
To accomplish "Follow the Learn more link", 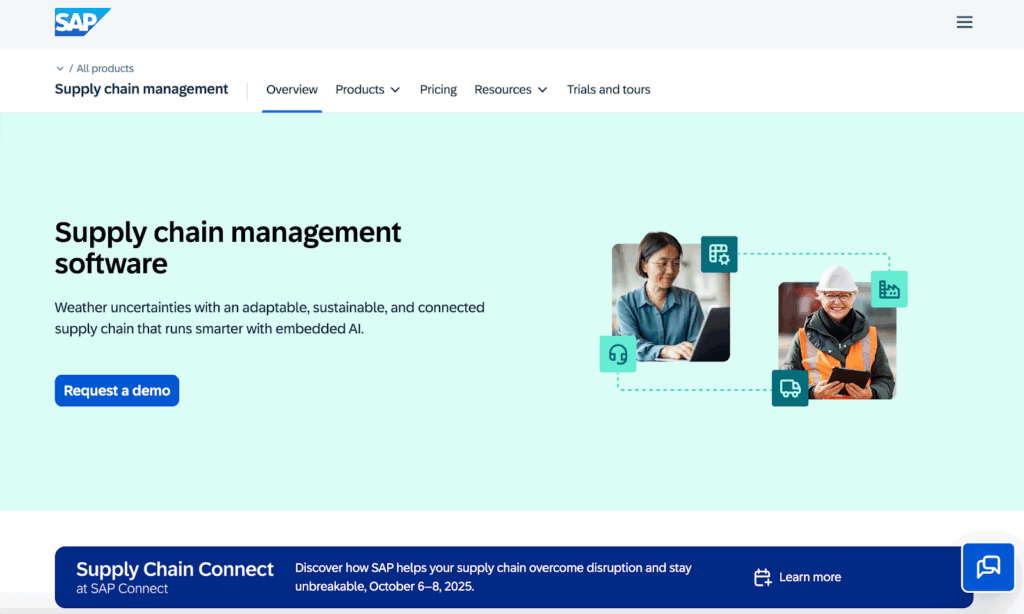I will click(809, 577).
